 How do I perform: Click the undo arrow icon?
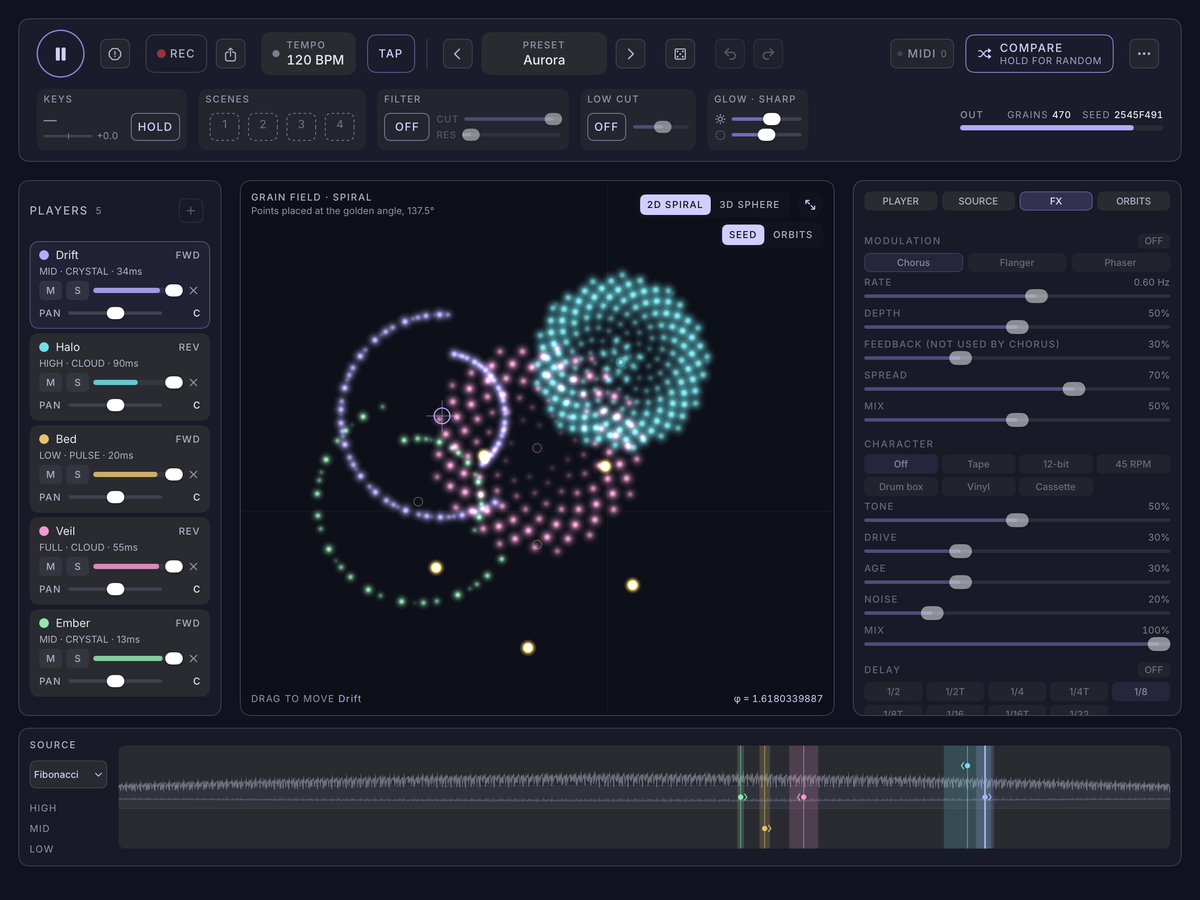[730, 54]
